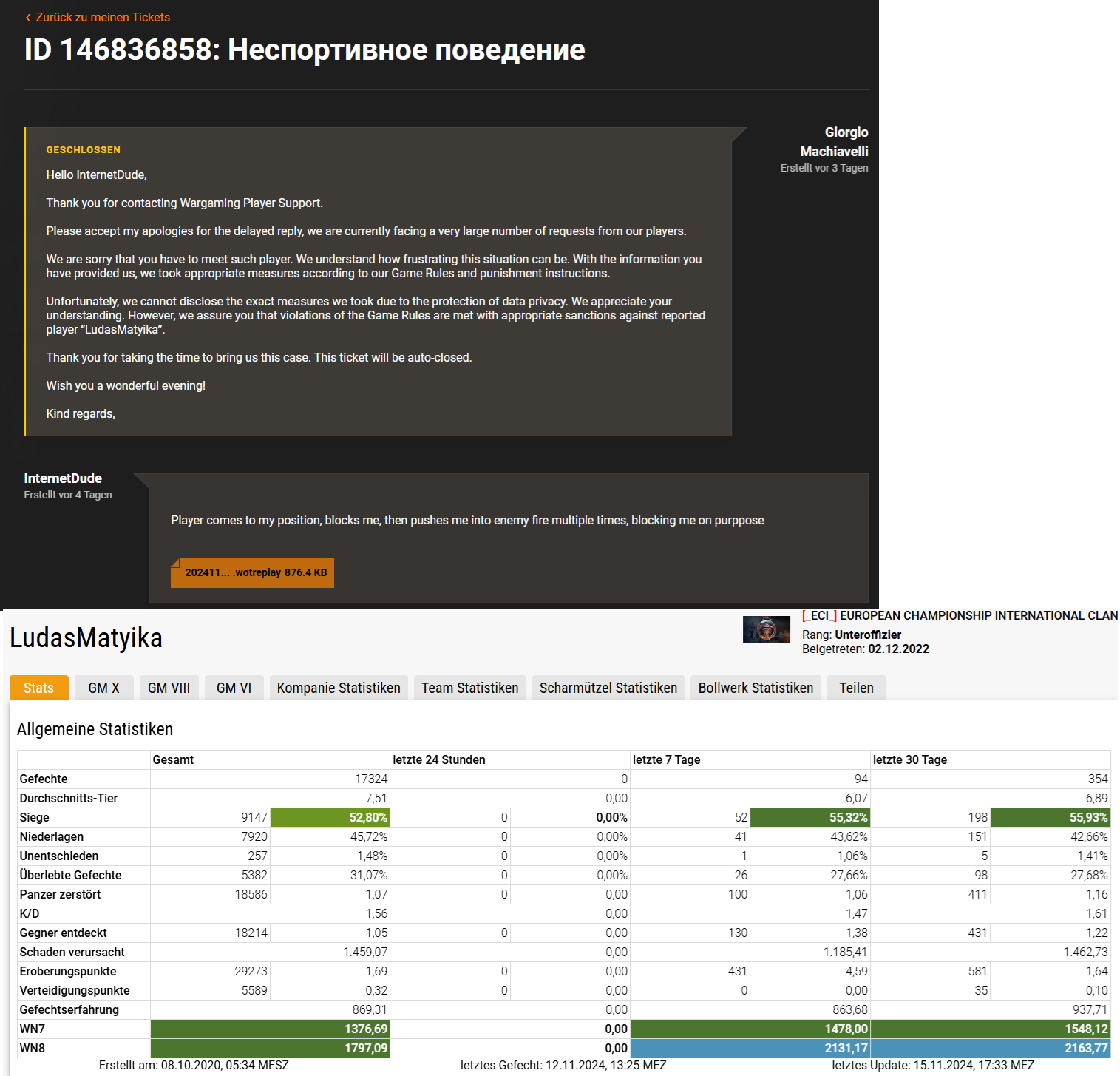Click the overall WN8 value 1797,09

pos(270,1048)
